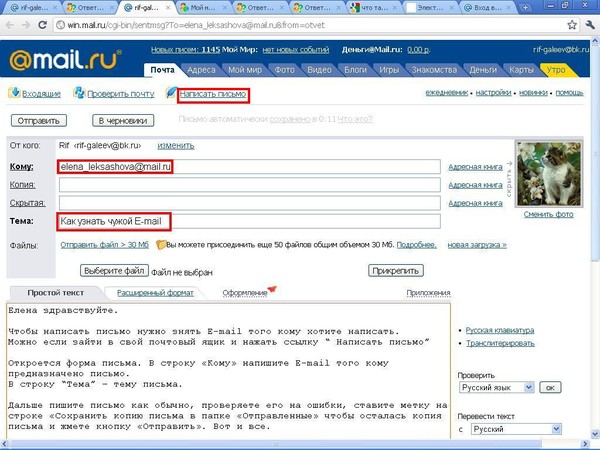Open the Блоги tab
Image resolution: width=600 pixels, height=450 pixels.
355,70
